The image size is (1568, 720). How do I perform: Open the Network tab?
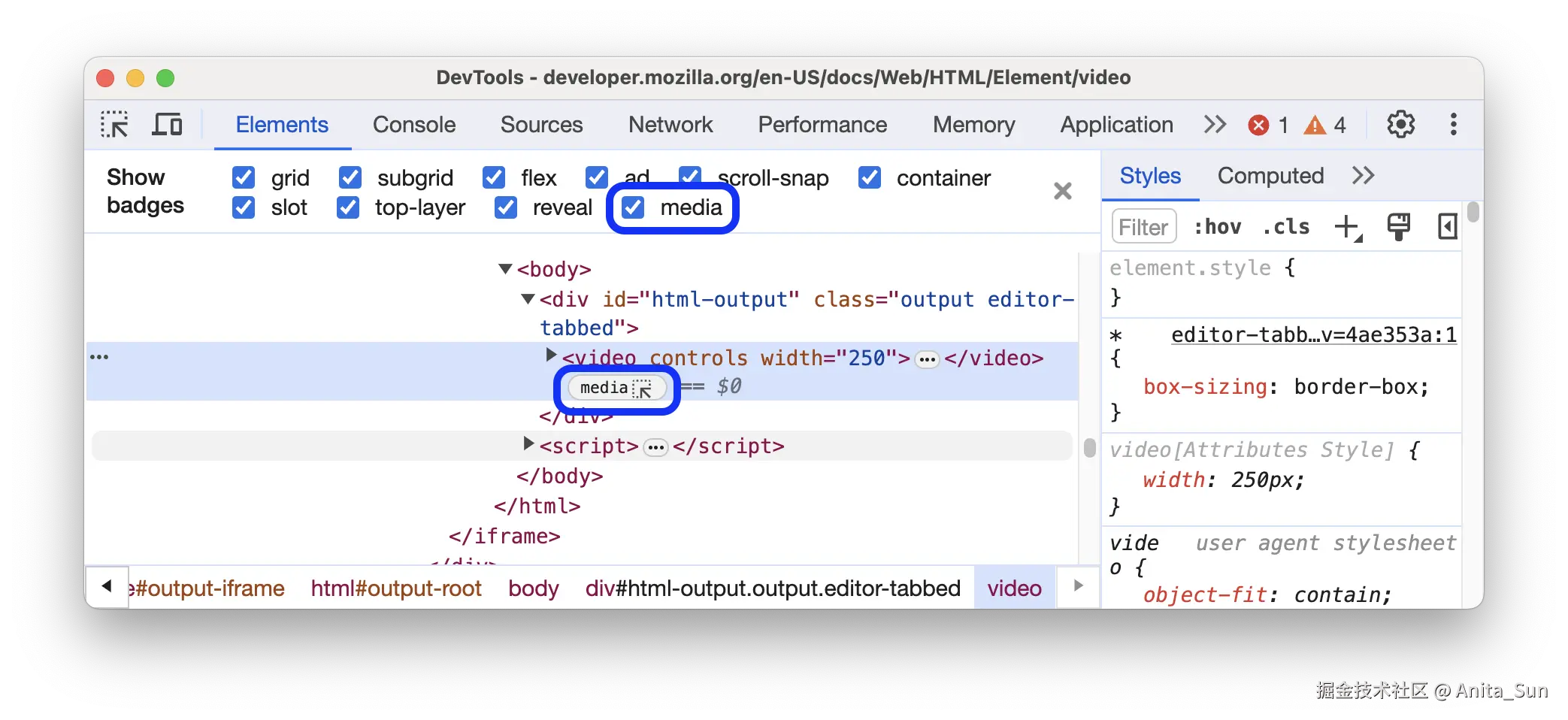[x=670, y=125]
